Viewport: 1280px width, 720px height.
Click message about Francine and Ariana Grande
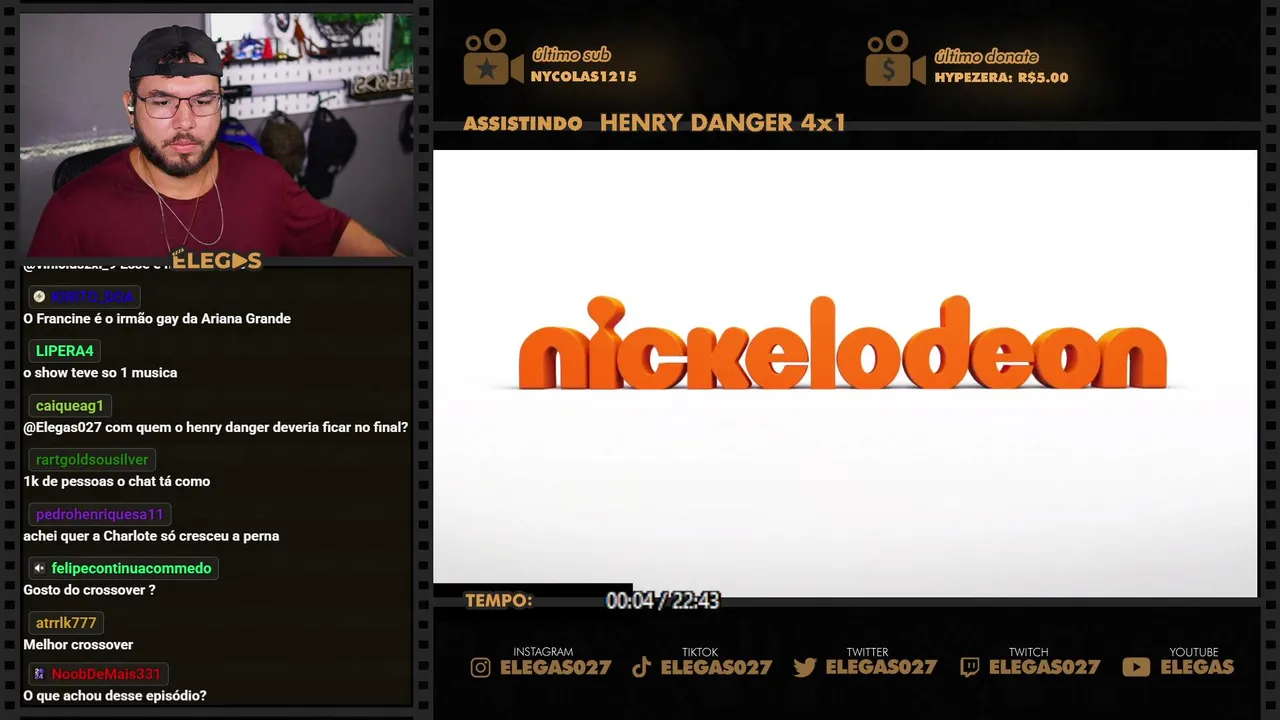tap(157, 319)
